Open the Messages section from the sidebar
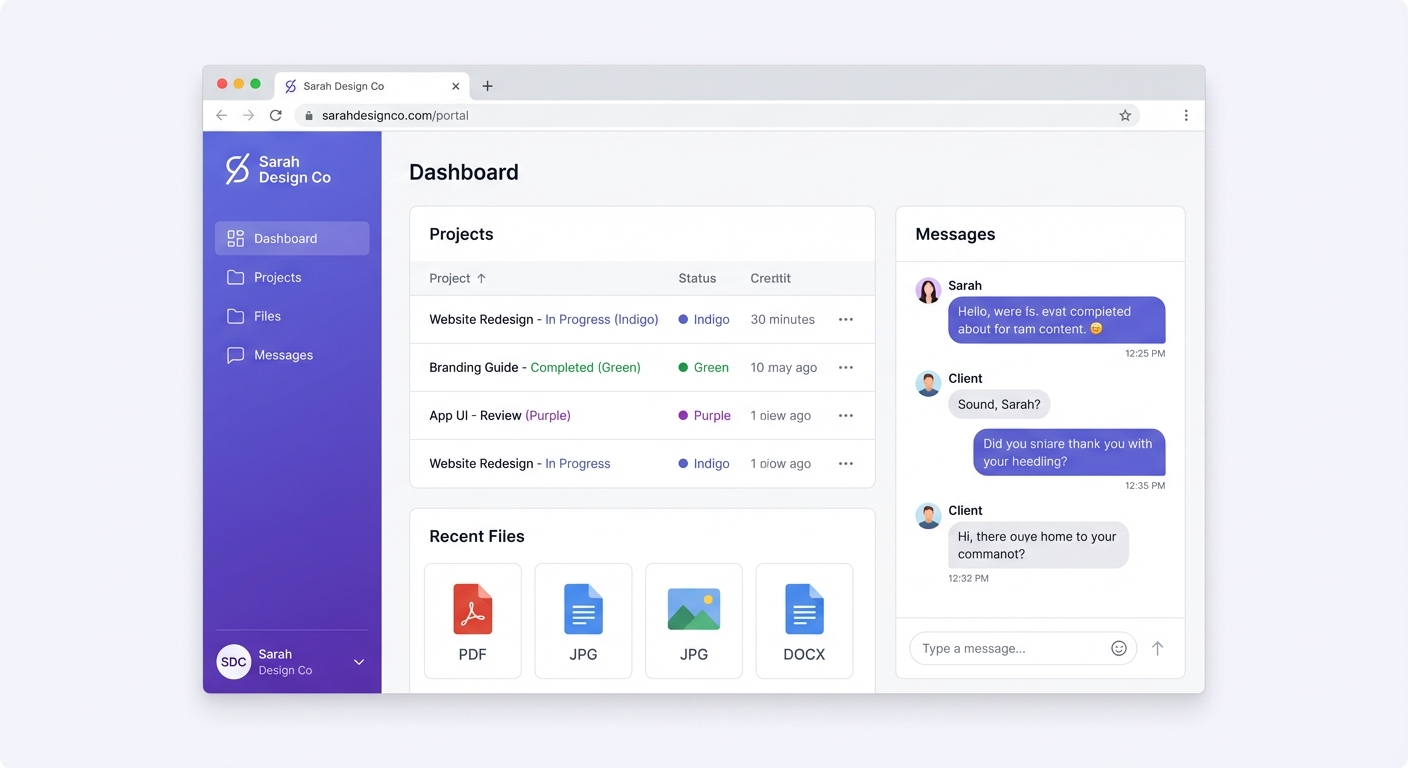Viewport: 1408px width, 768px height. (x=283, y=355)
